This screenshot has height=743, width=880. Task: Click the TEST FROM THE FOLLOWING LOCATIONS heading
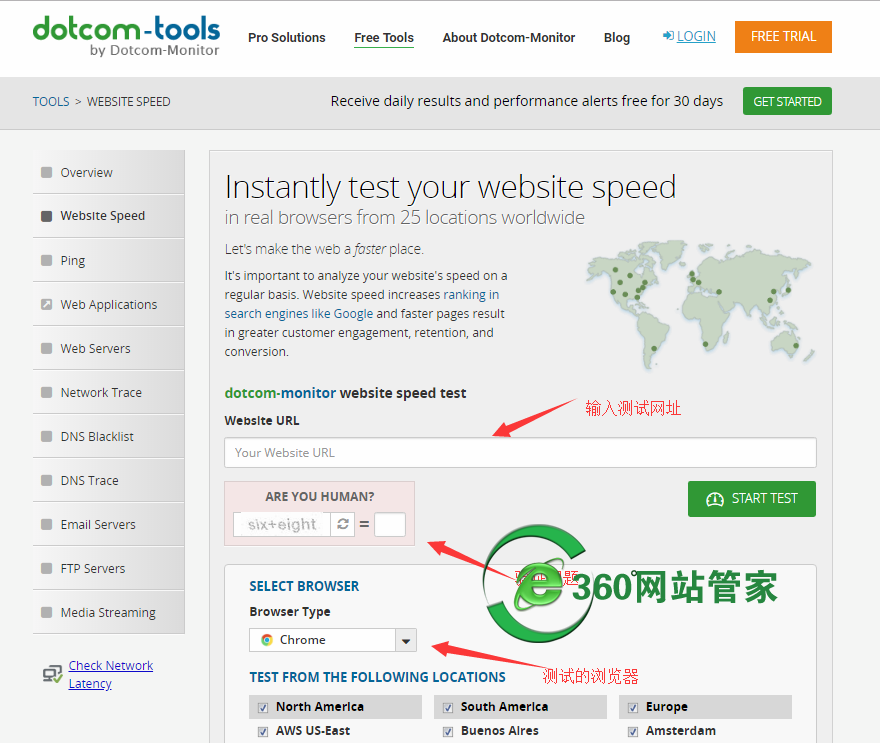[x=378, y=677]
